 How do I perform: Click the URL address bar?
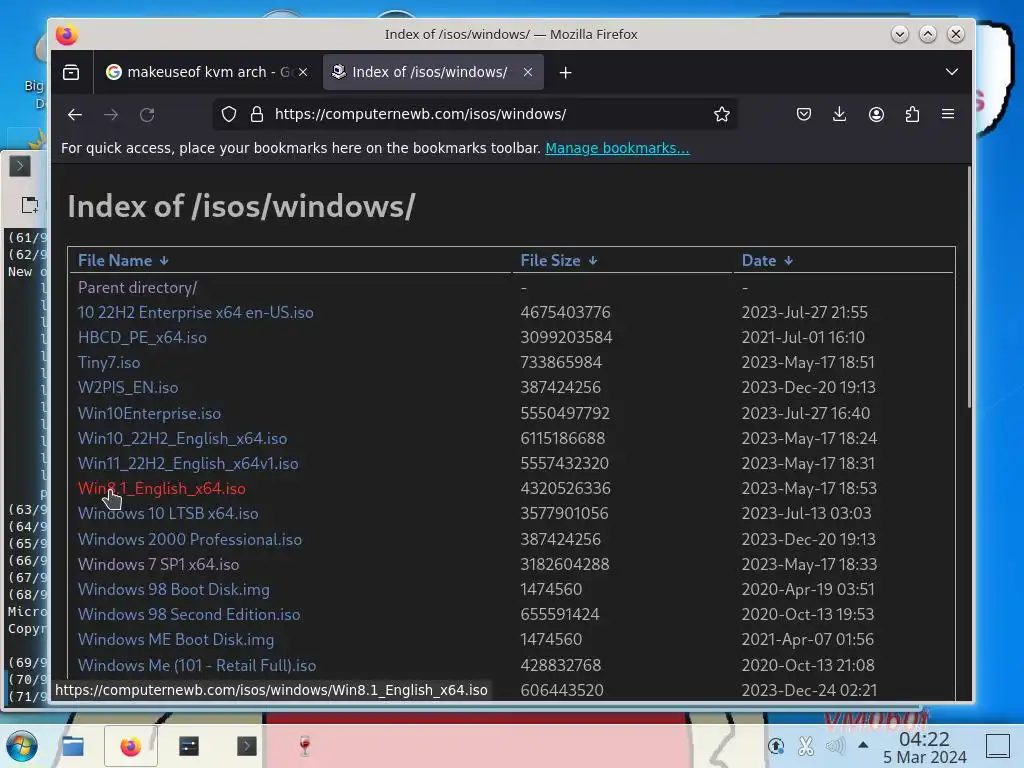pyautogui.click(x=475, y=114)
